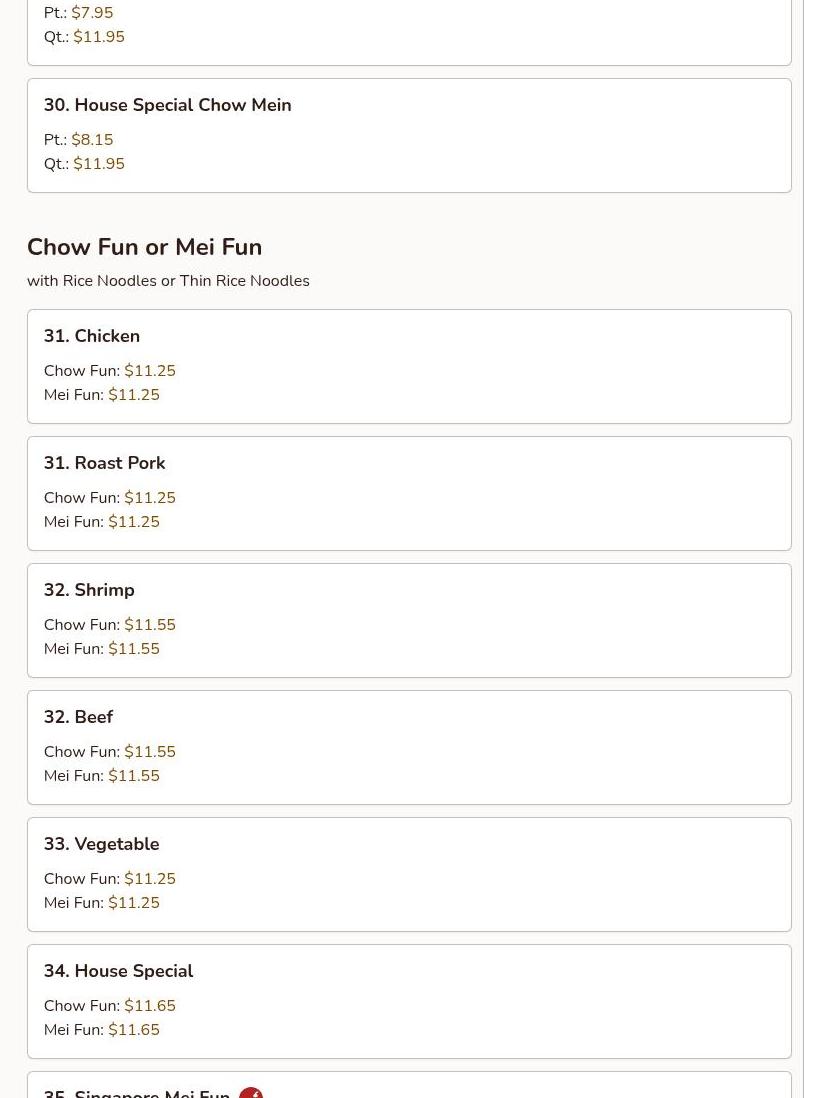Click the Rice Noodles section description text
The height and width of the screenshot is (1098, 824).
pyautogui.click(x=168, y=281)
